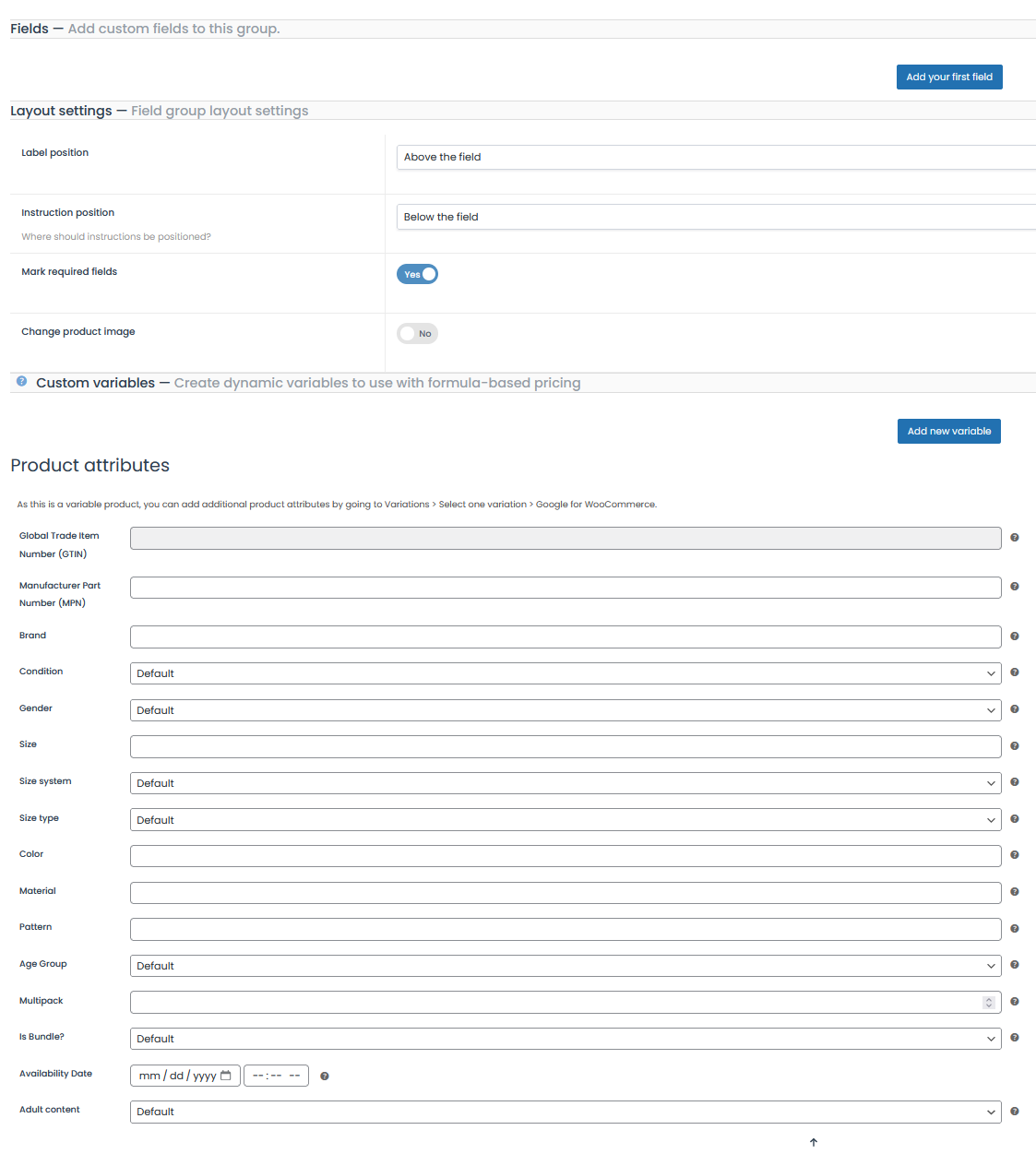1036x1154 pixels.
Task: Click the Multipack number stepper arrows
Action: pos(989,1003)
